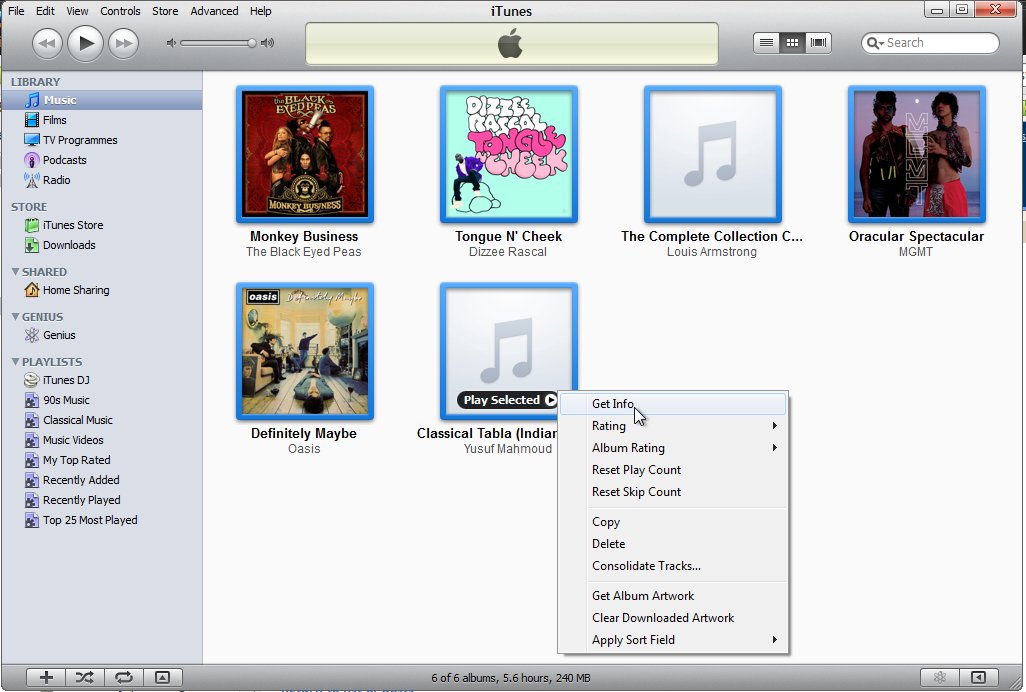Switch to Grid view
The width and height of the screenshot is (1026, 692).
(x=792, y=43)
